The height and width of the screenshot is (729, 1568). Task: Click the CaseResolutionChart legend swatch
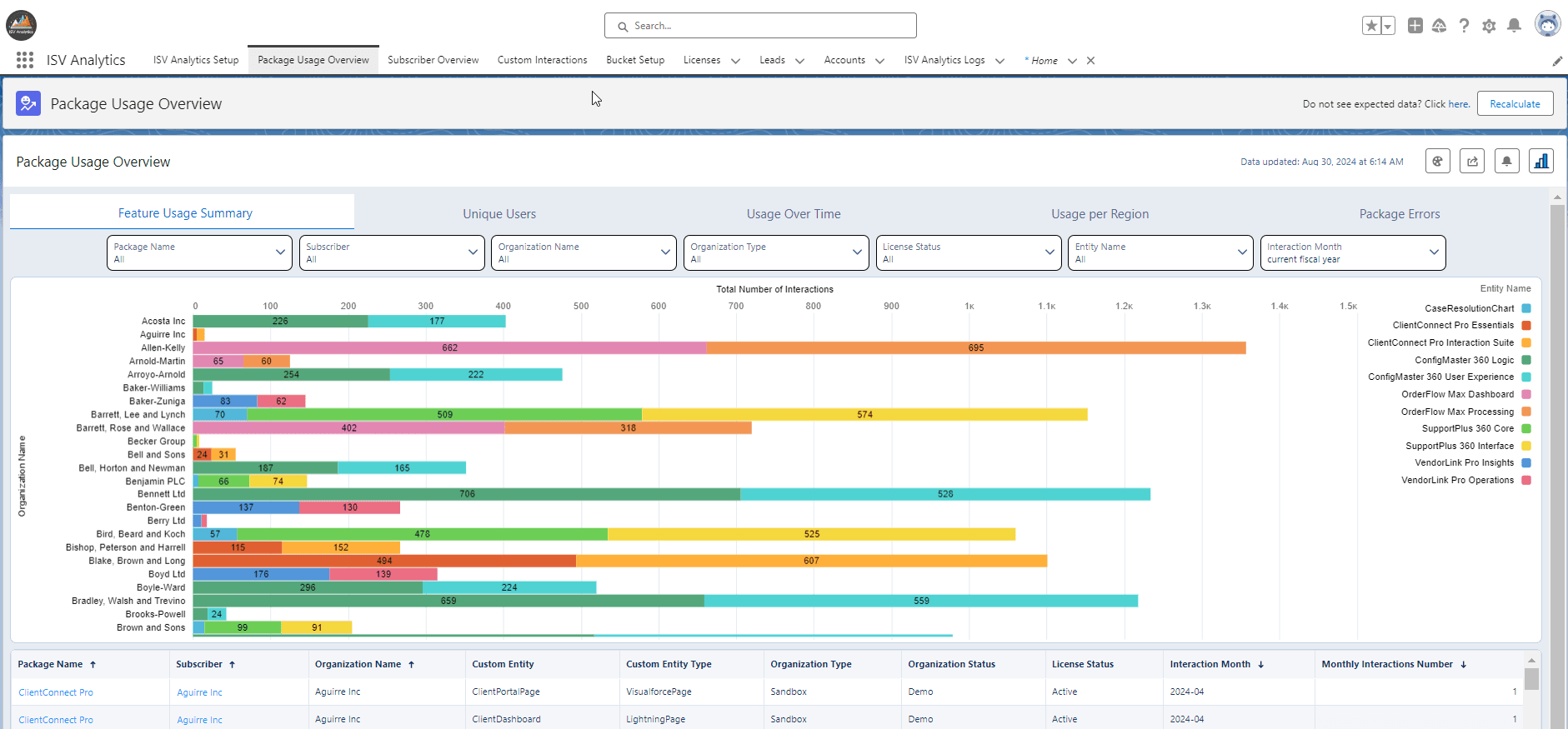pyautogui.click(x=1526, y=308)
